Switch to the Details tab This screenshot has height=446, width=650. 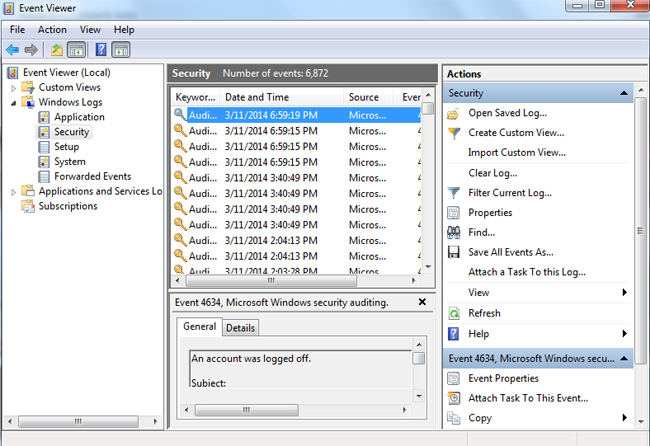pos(240,328)
